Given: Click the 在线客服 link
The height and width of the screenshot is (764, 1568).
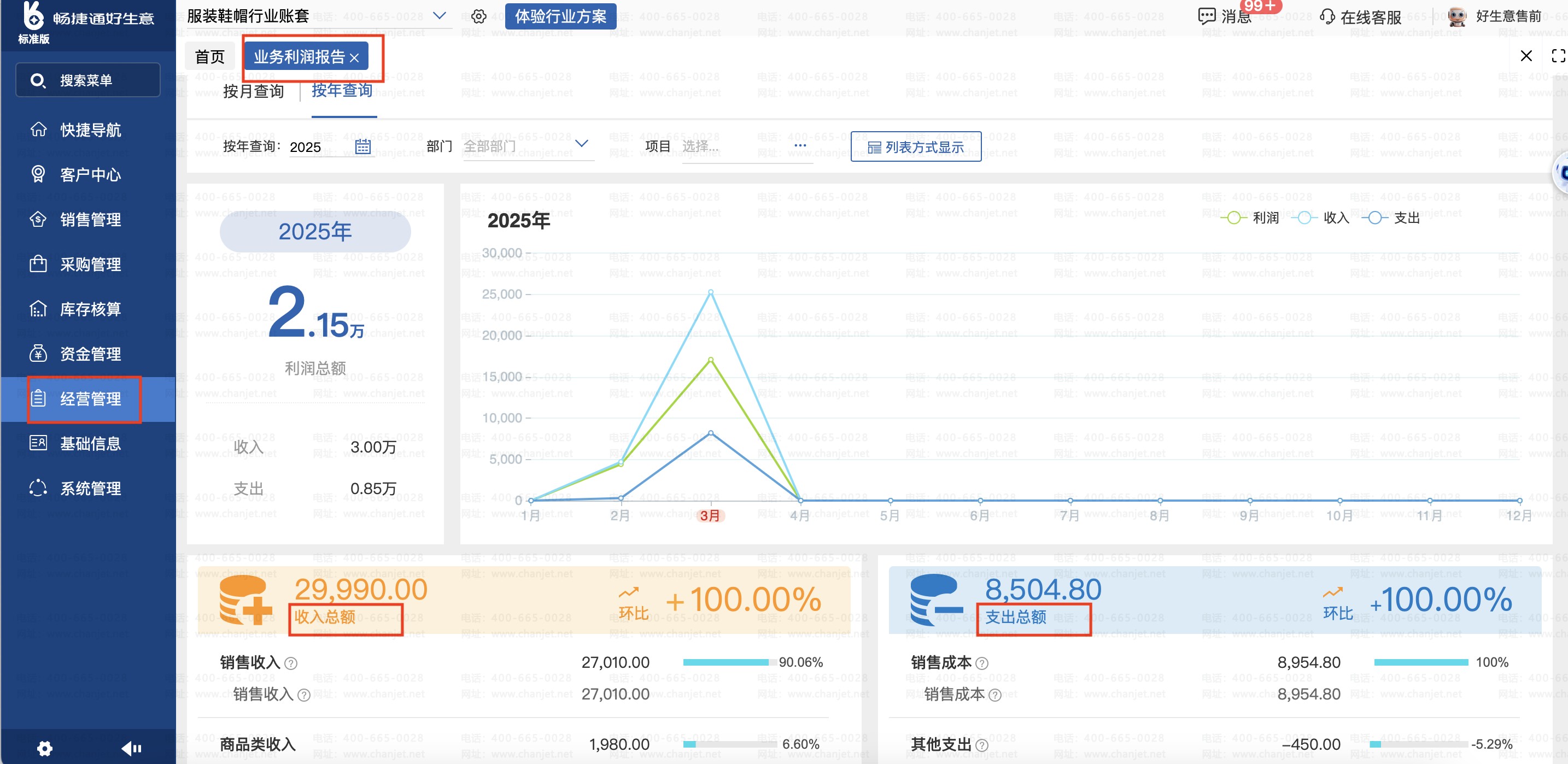Looking at the screenshot, I should point(1370,17).
